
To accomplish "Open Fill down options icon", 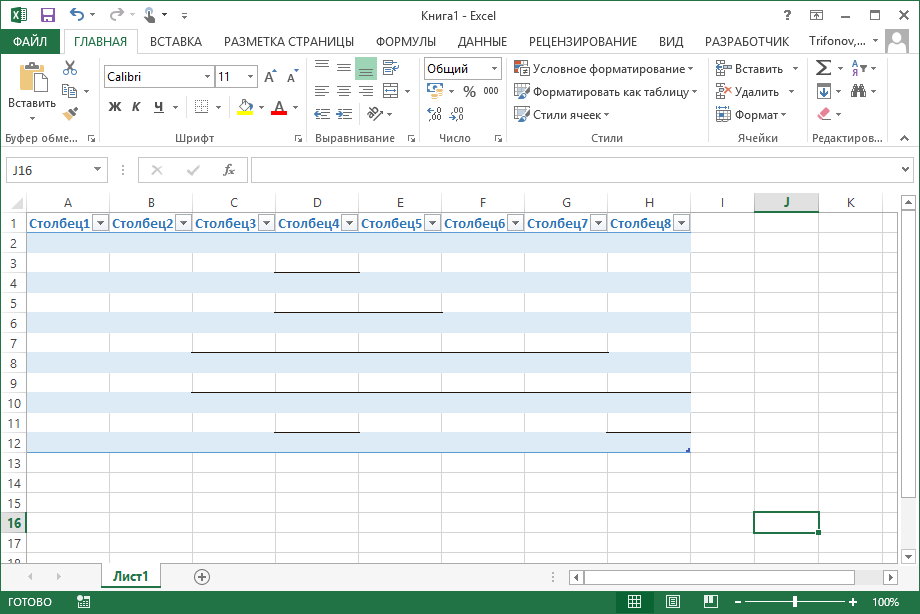I will point(824,91).
